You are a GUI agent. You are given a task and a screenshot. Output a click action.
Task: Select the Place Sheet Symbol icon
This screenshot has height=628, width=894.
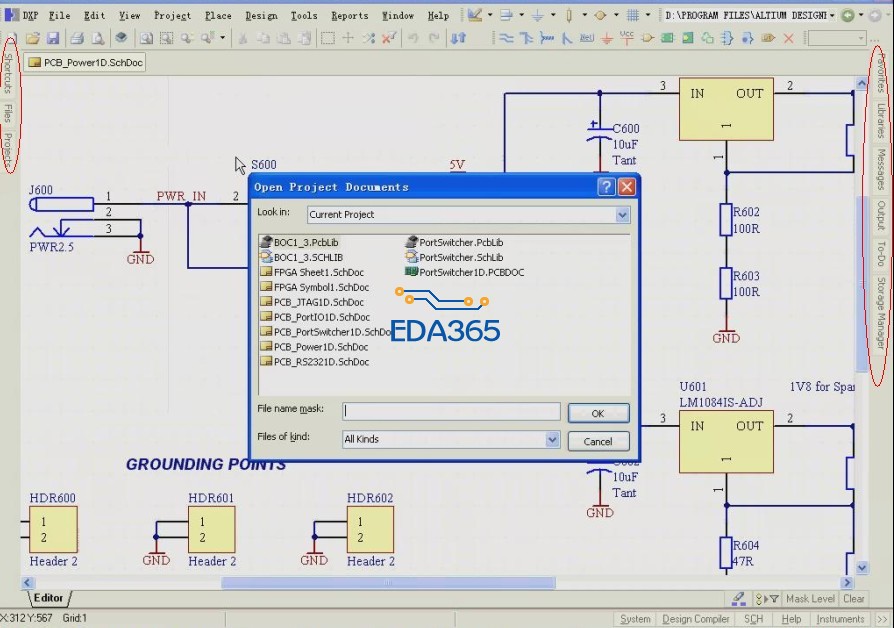(667, 38)
